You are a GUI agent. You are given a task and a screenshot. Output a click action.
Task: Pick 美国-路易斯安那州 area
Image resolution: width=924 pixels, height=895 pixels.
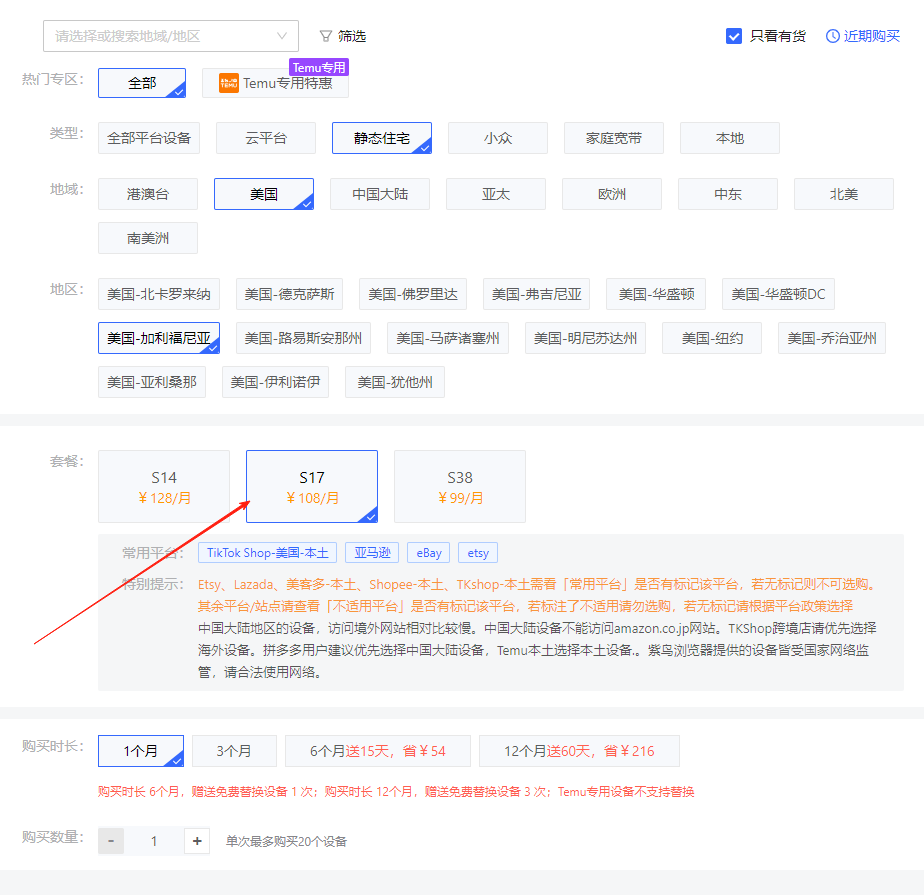(303, 338)
